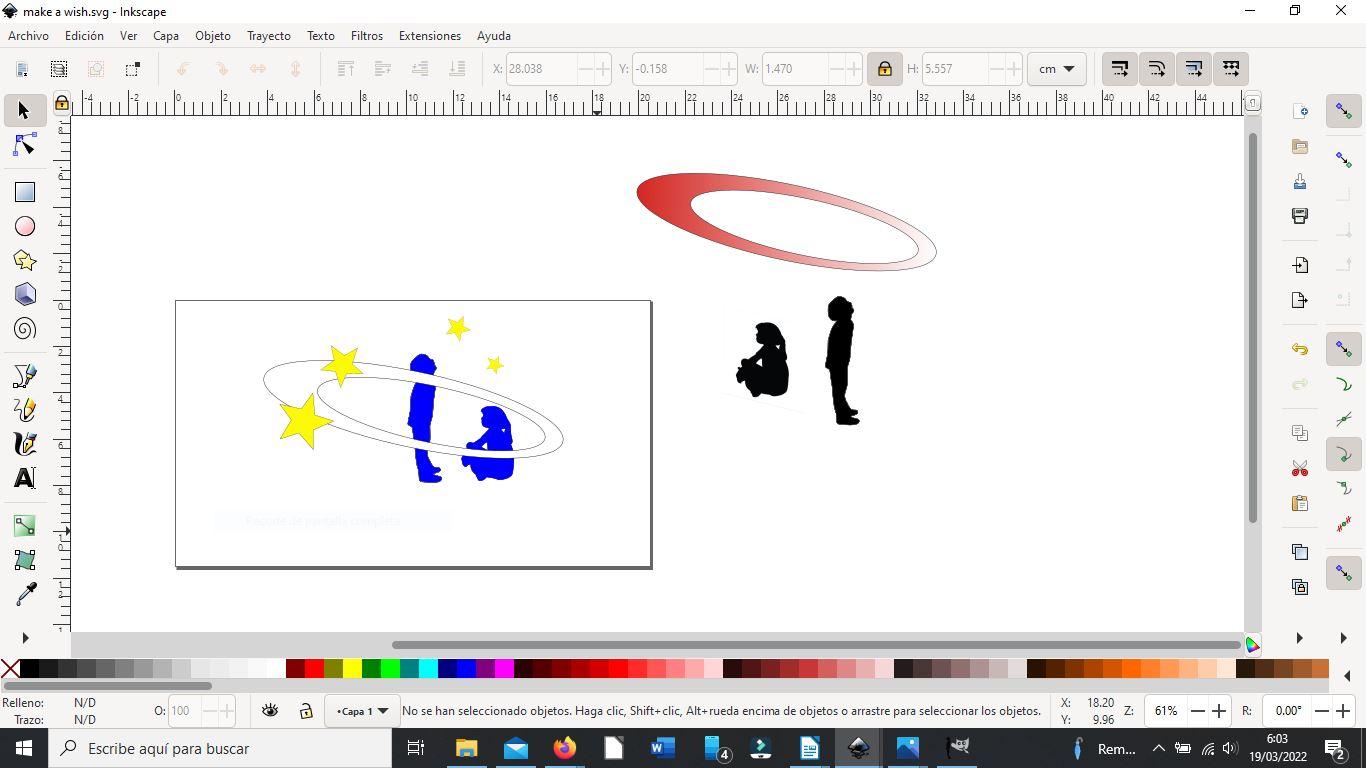
Task: Click the Import file icon
Action: pyautogui.click(x=1300, y=265)
